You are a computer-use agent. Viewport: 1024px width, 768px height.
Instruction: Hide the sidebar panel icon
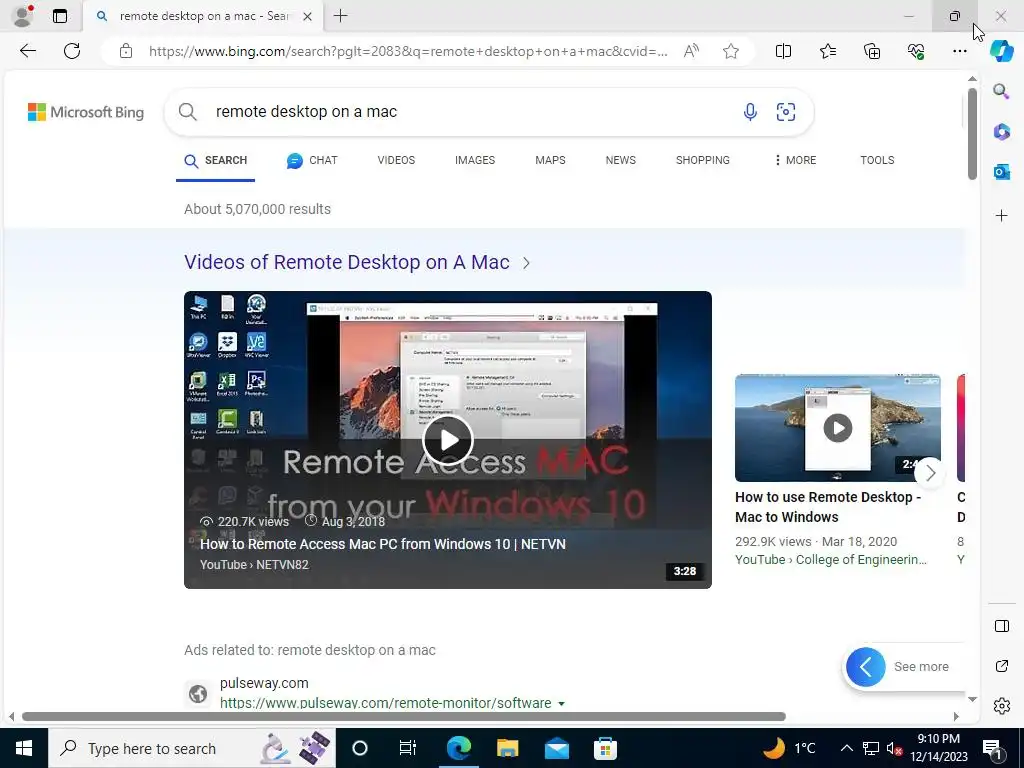1001,626
